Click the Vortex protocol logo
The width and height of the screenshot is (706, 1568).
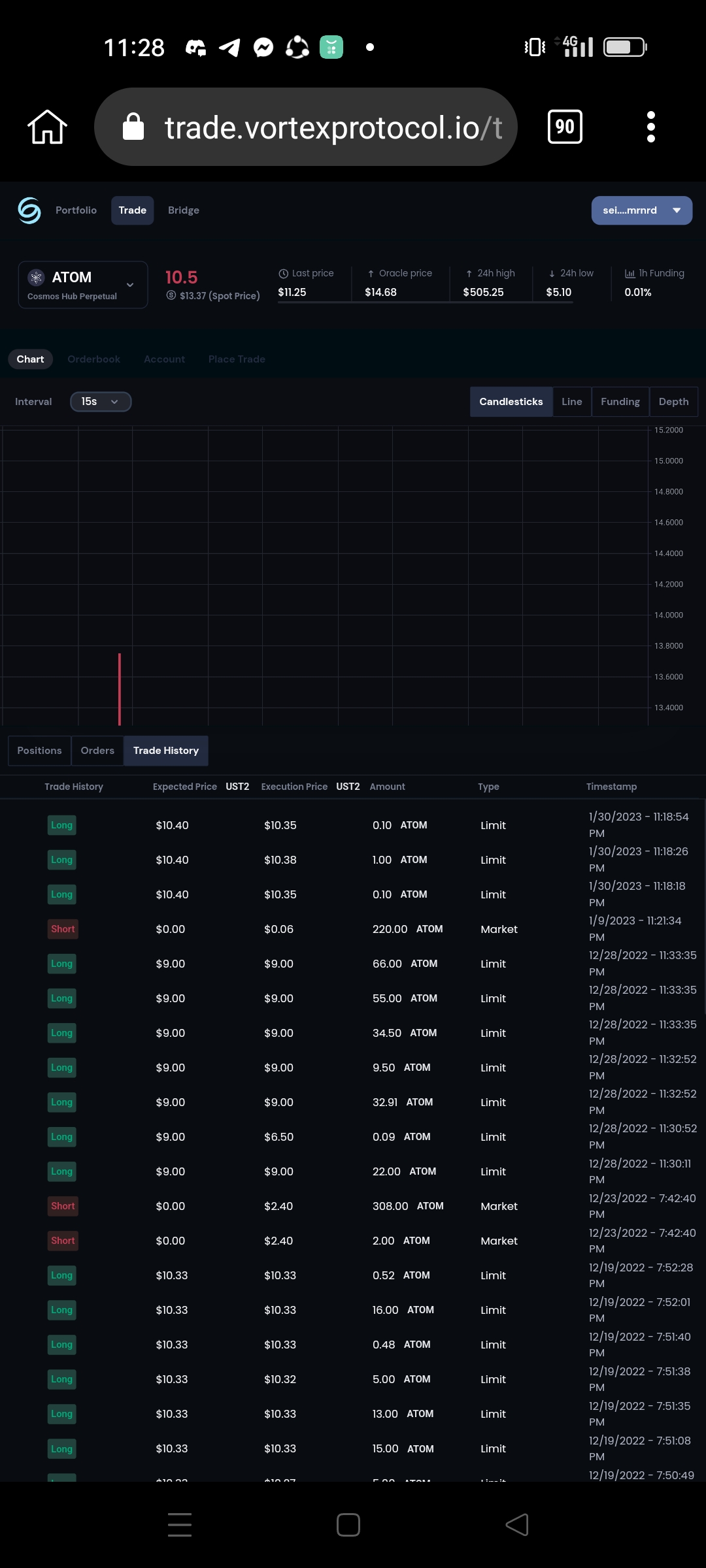point(29,210)
